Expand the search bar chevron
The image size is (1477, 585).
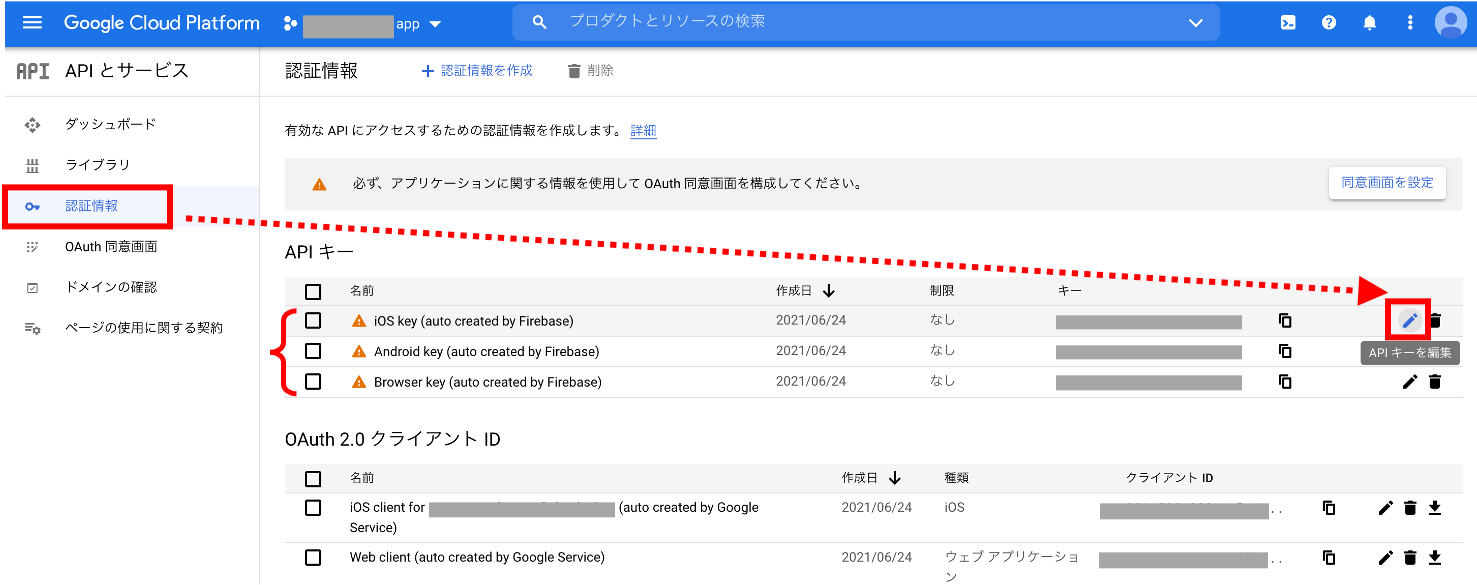(1196, 22)
